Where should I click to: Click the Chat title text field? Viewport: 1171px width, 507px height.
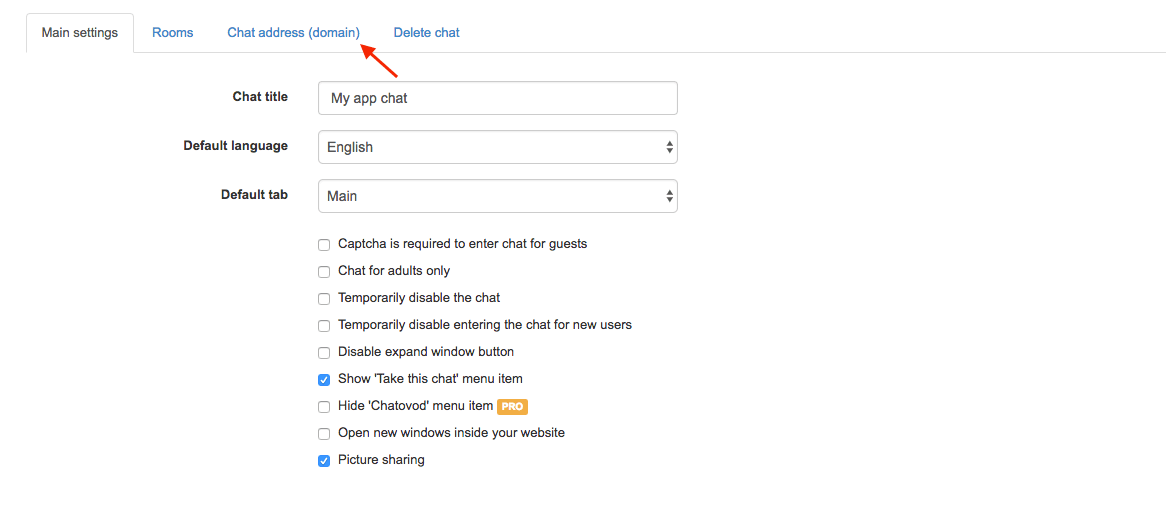click(x=497, y=98)
